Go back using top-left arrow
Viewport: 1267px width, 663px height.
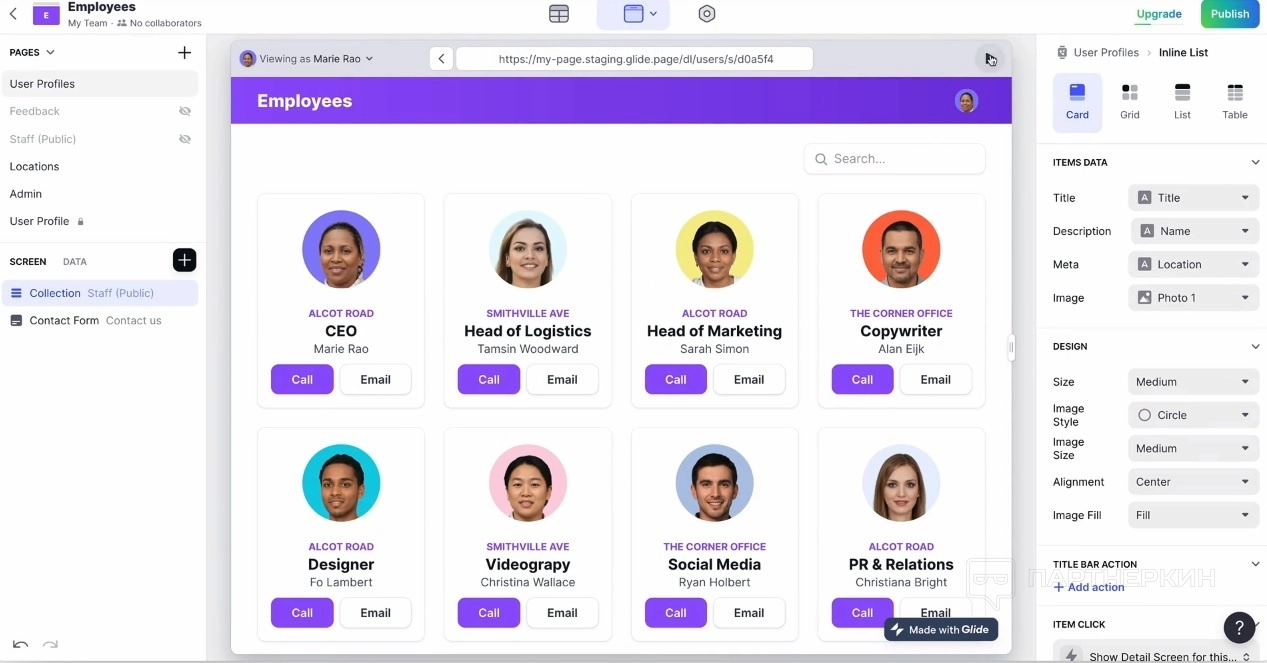[x=13, y=14]
